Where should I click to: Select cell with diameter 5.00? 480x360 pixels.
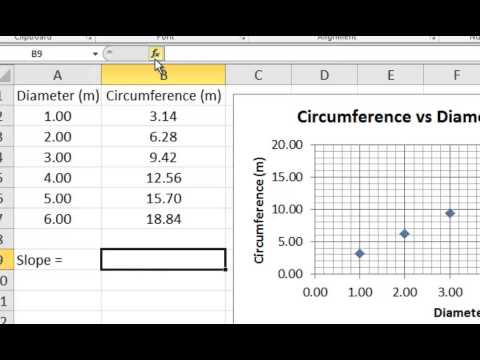click(x=58, y=198)
